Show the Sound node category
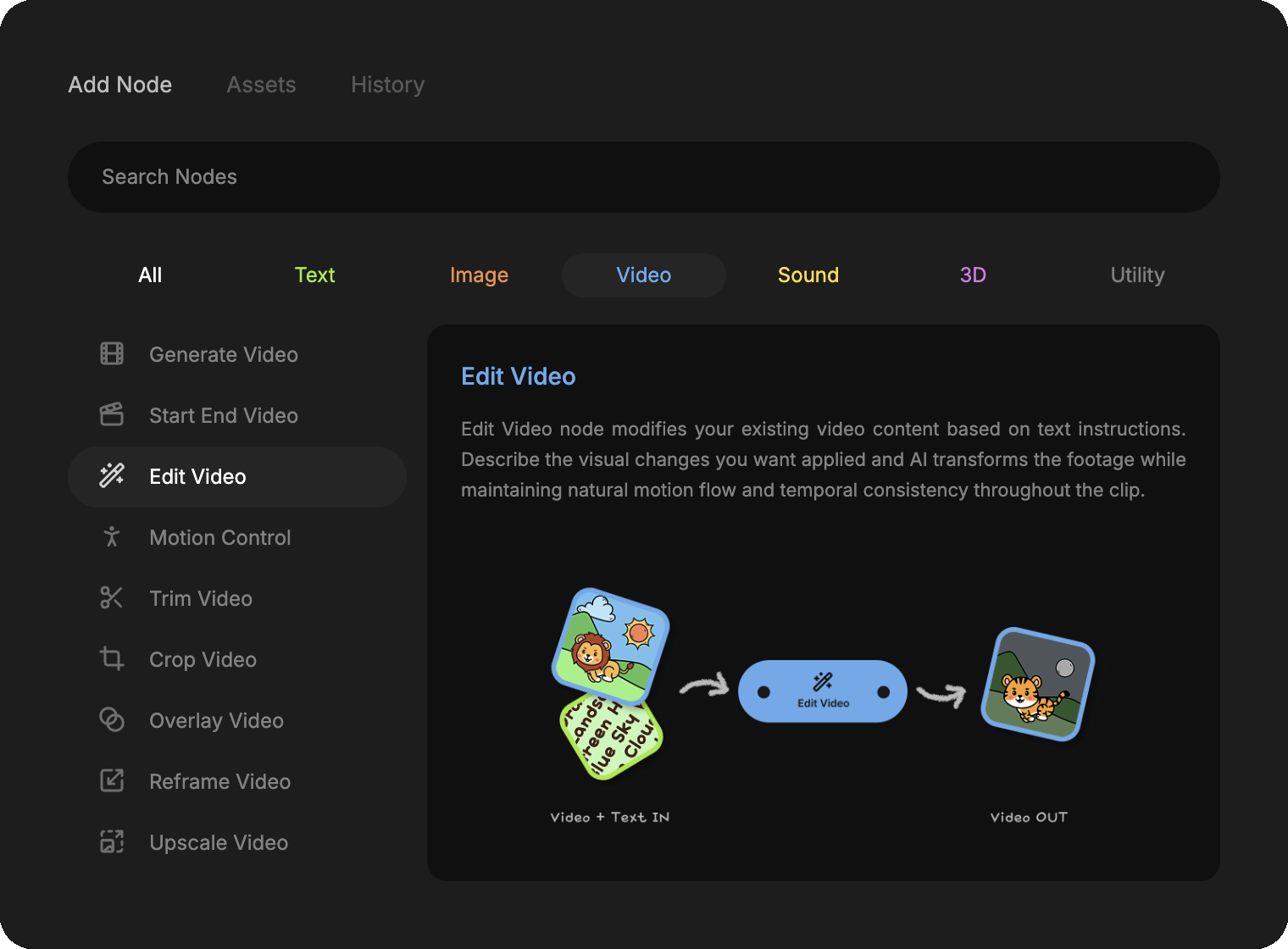 pyautogui.click(x=808, y=275)
